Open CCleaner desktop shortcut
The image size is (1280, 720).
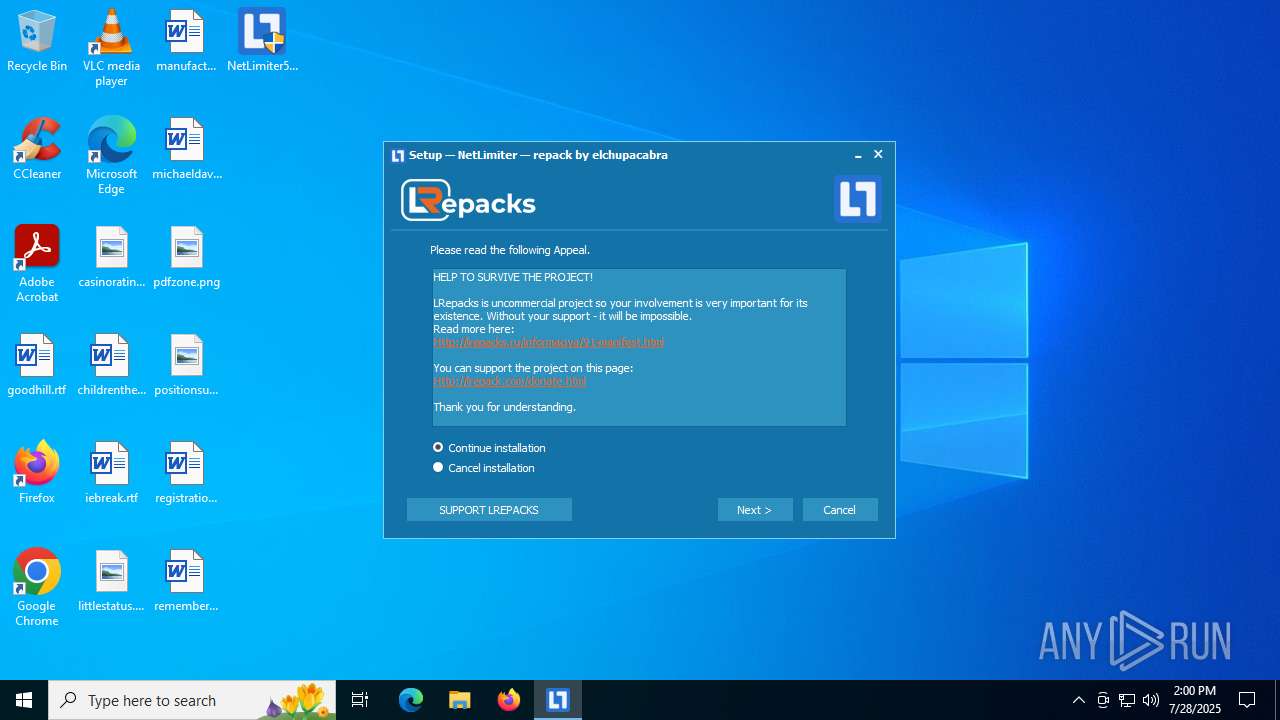tap(37, 150)
